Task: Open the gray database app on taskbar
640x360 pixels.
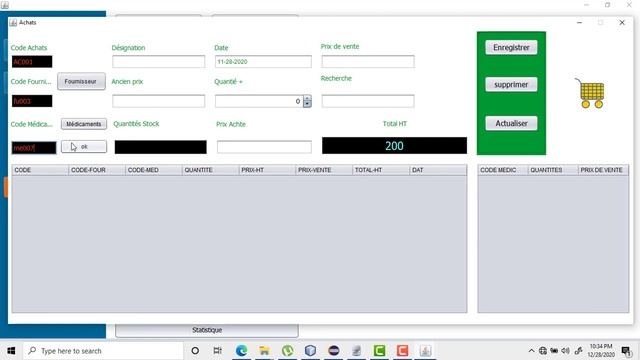Action: [357, 351]
